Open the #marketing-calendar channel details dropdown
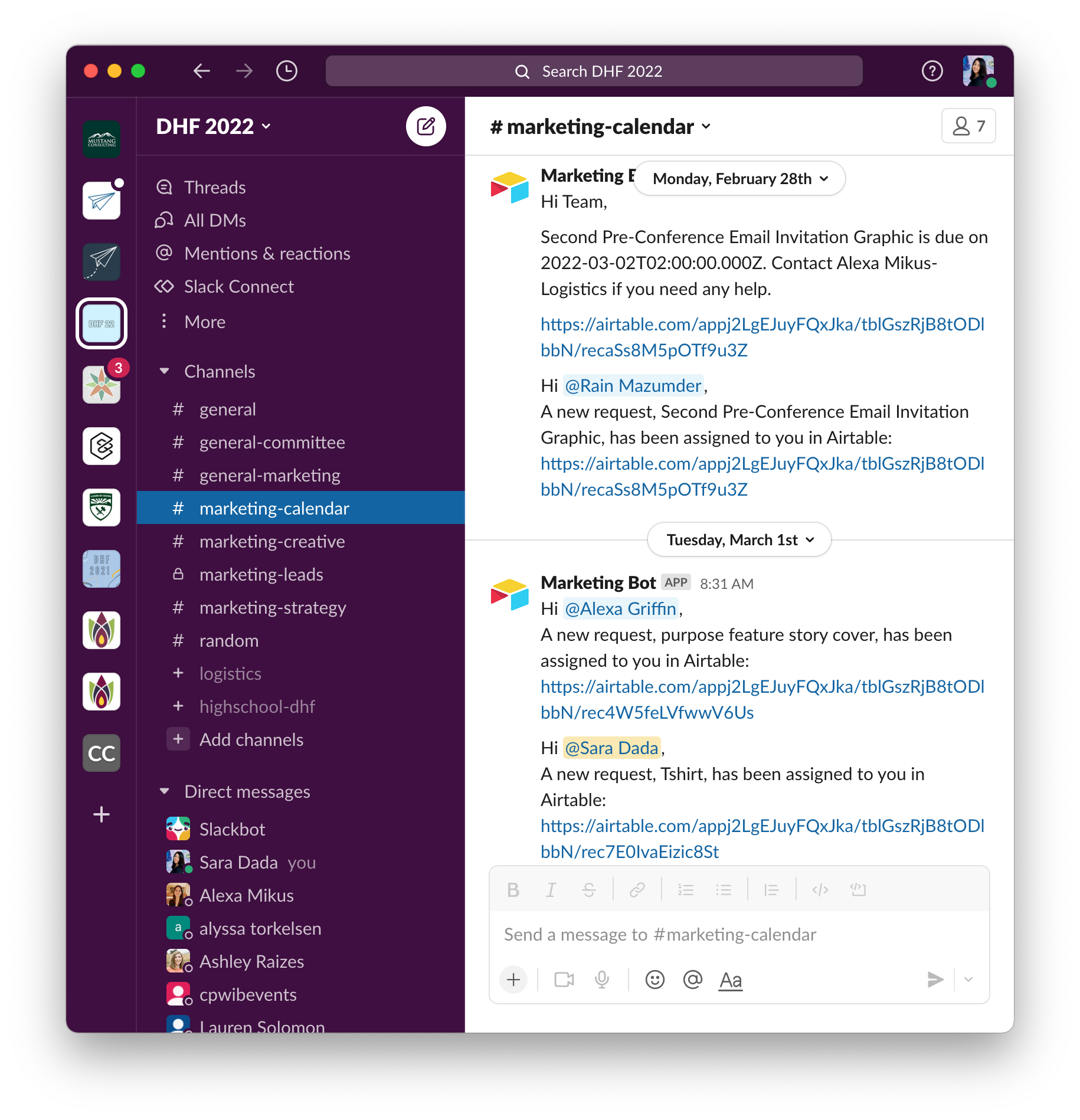 (x=600, y=126)
